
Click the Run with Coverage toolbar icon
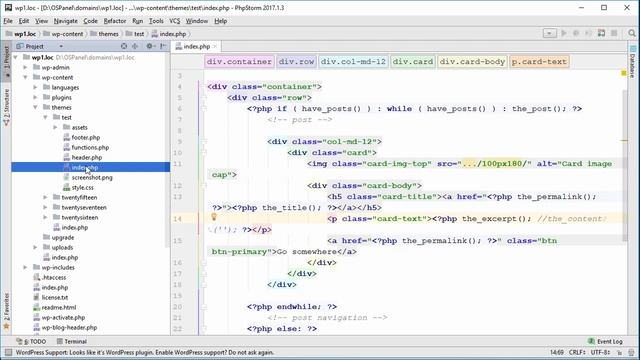point(588,33)
